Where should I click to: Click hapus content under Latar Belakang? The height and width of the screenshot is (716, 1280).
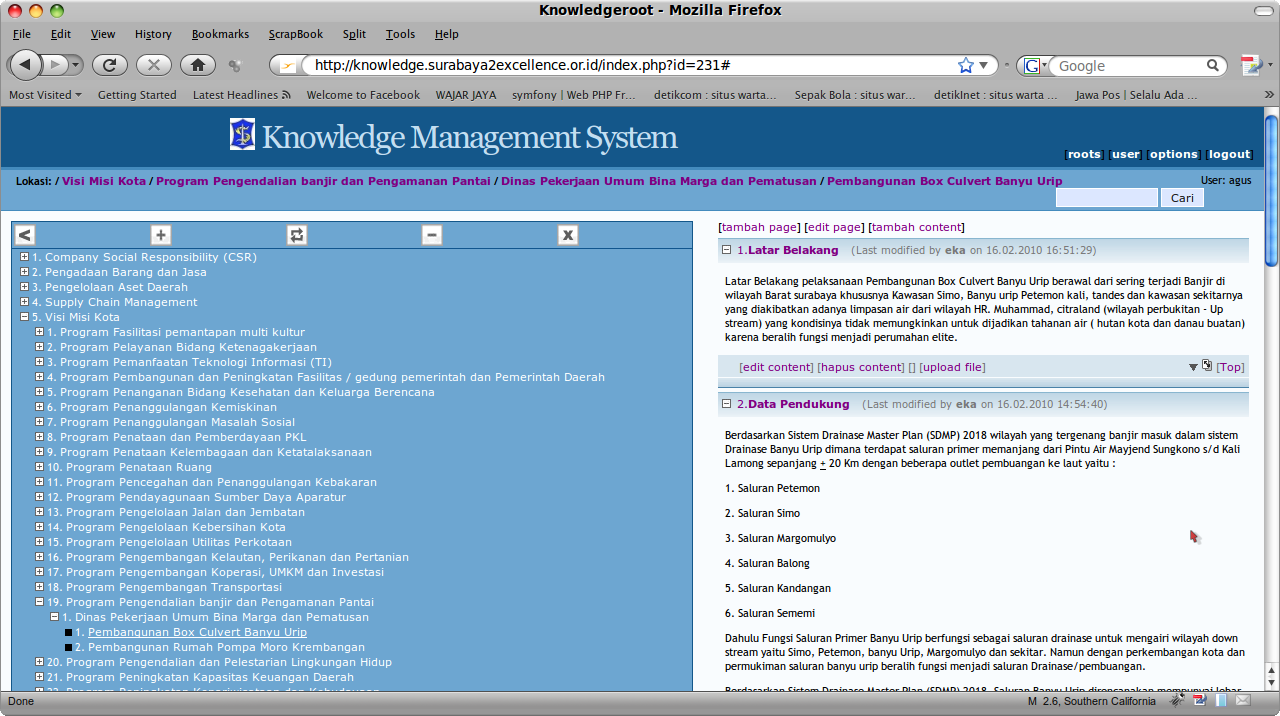[862, 367]
